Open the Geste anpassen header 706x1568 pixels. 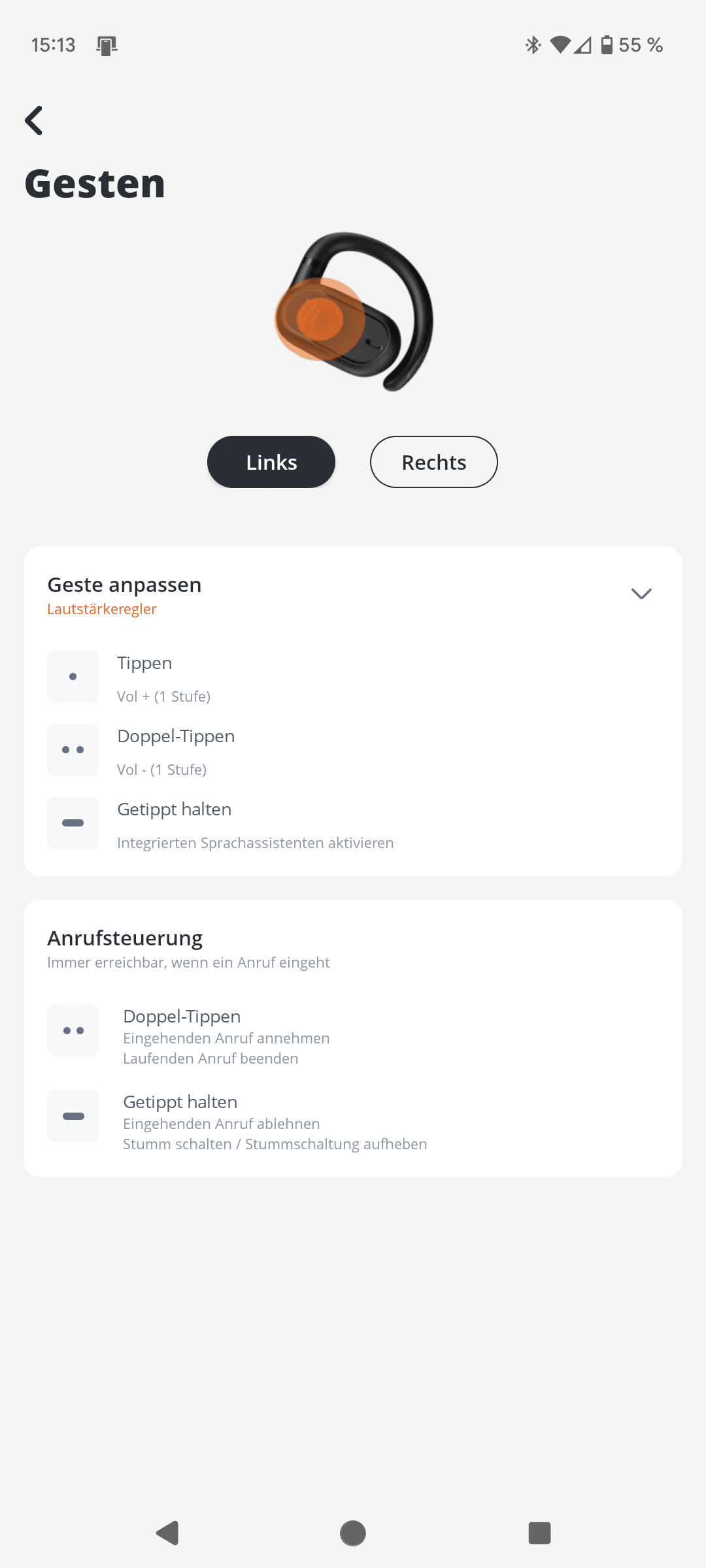[x=353, y=595]
